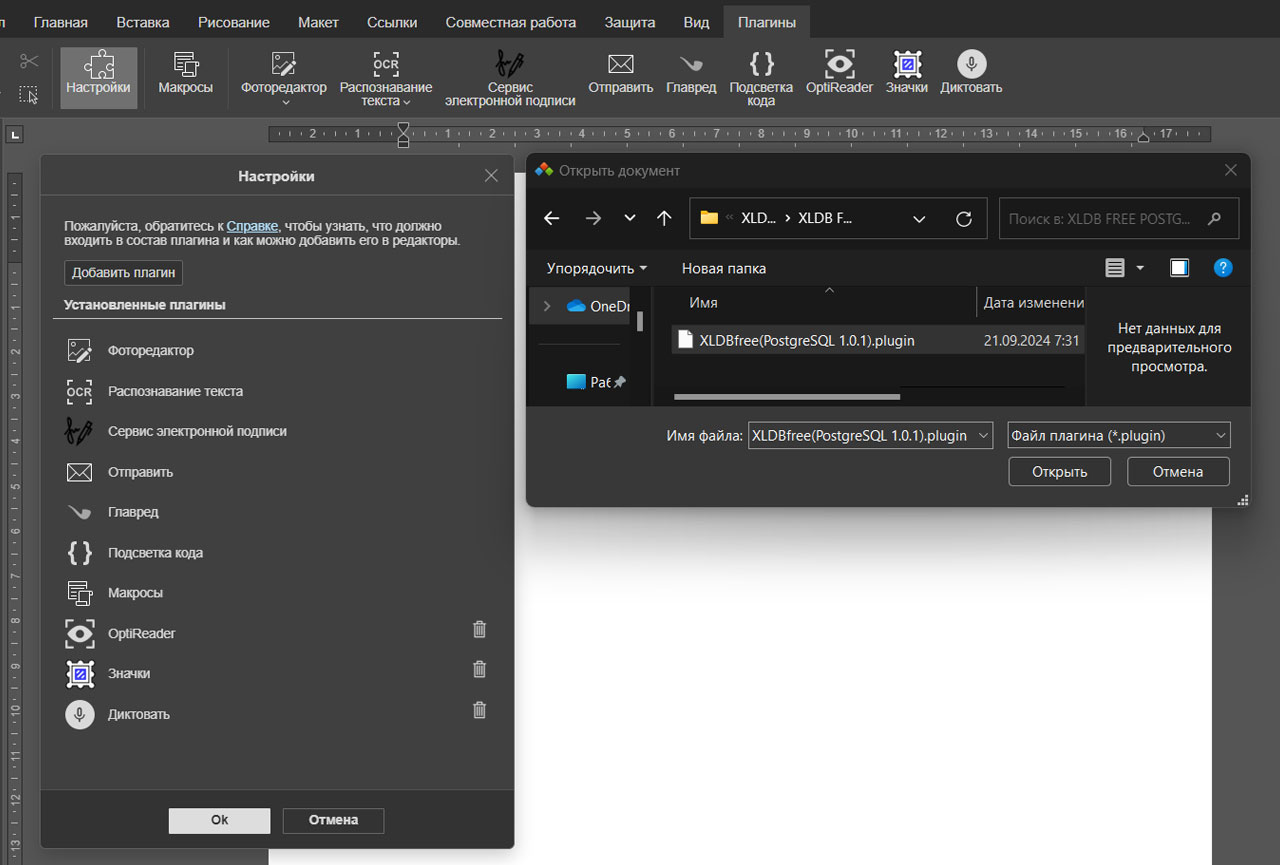Sort files by Имя column header
The height and width of the screenshot is (865, 1280).
(704, 303)
